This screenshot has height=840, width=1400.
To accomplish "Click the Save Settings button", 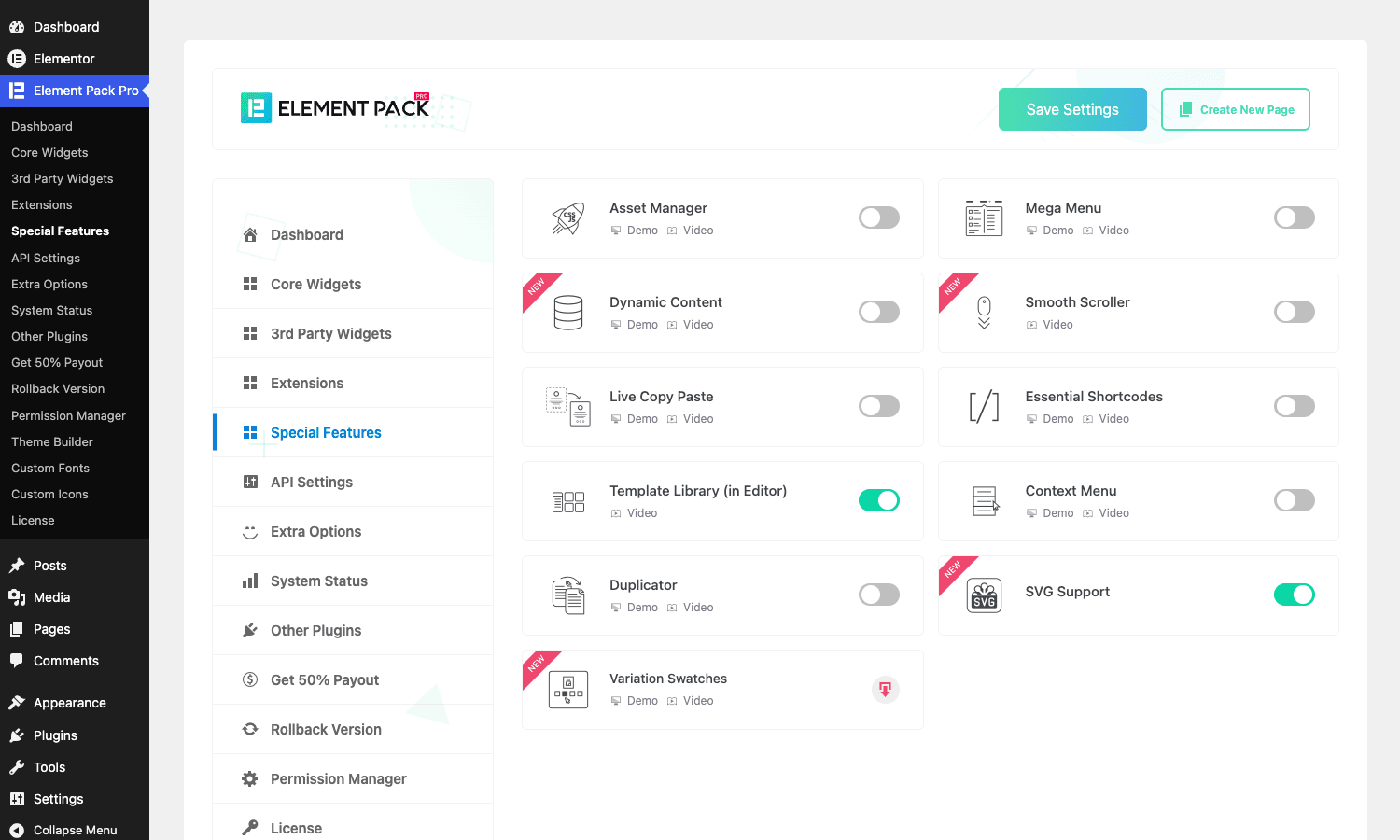I will pyautogui.click(x=1072, y=109).
